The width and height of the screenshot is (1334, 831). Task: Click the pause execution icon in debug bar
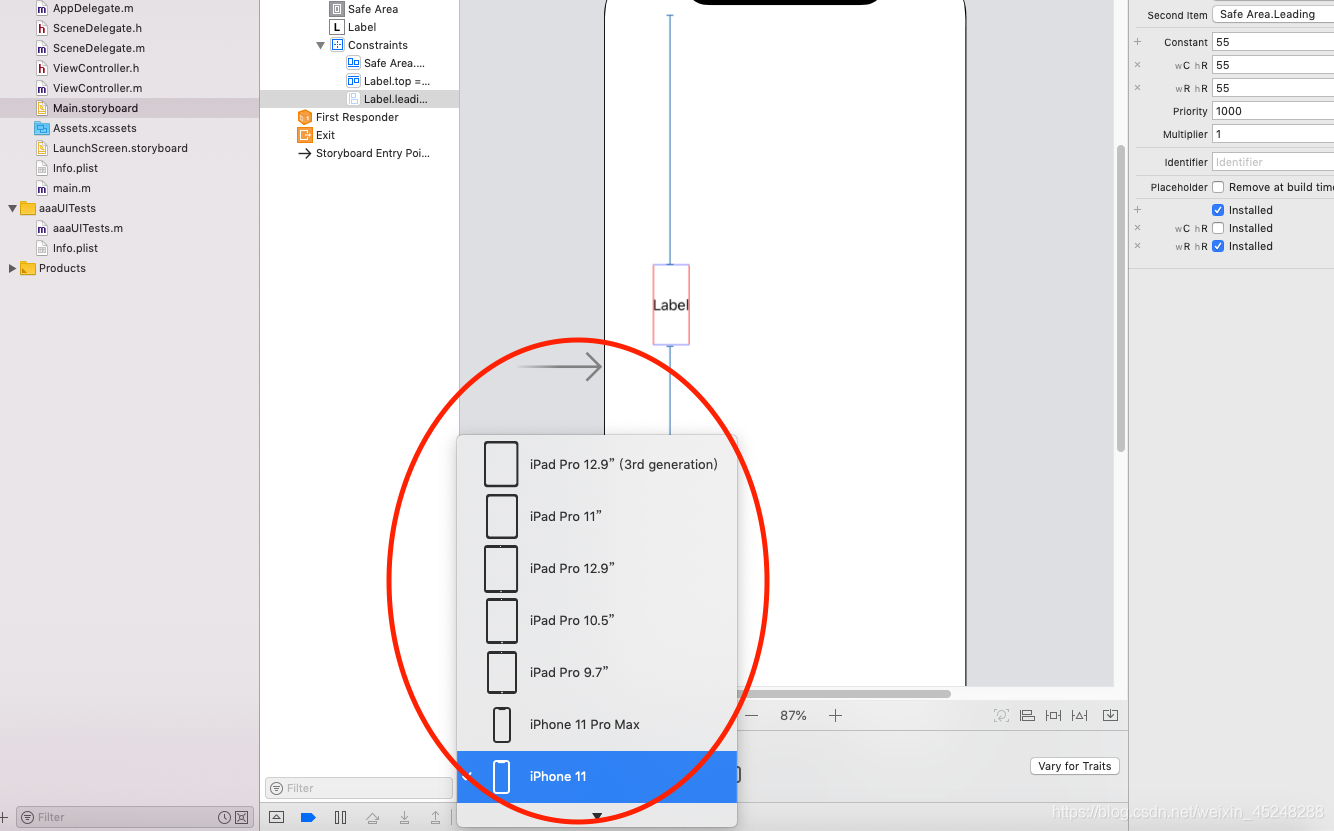pyautogui.click(x=340, y=817)
